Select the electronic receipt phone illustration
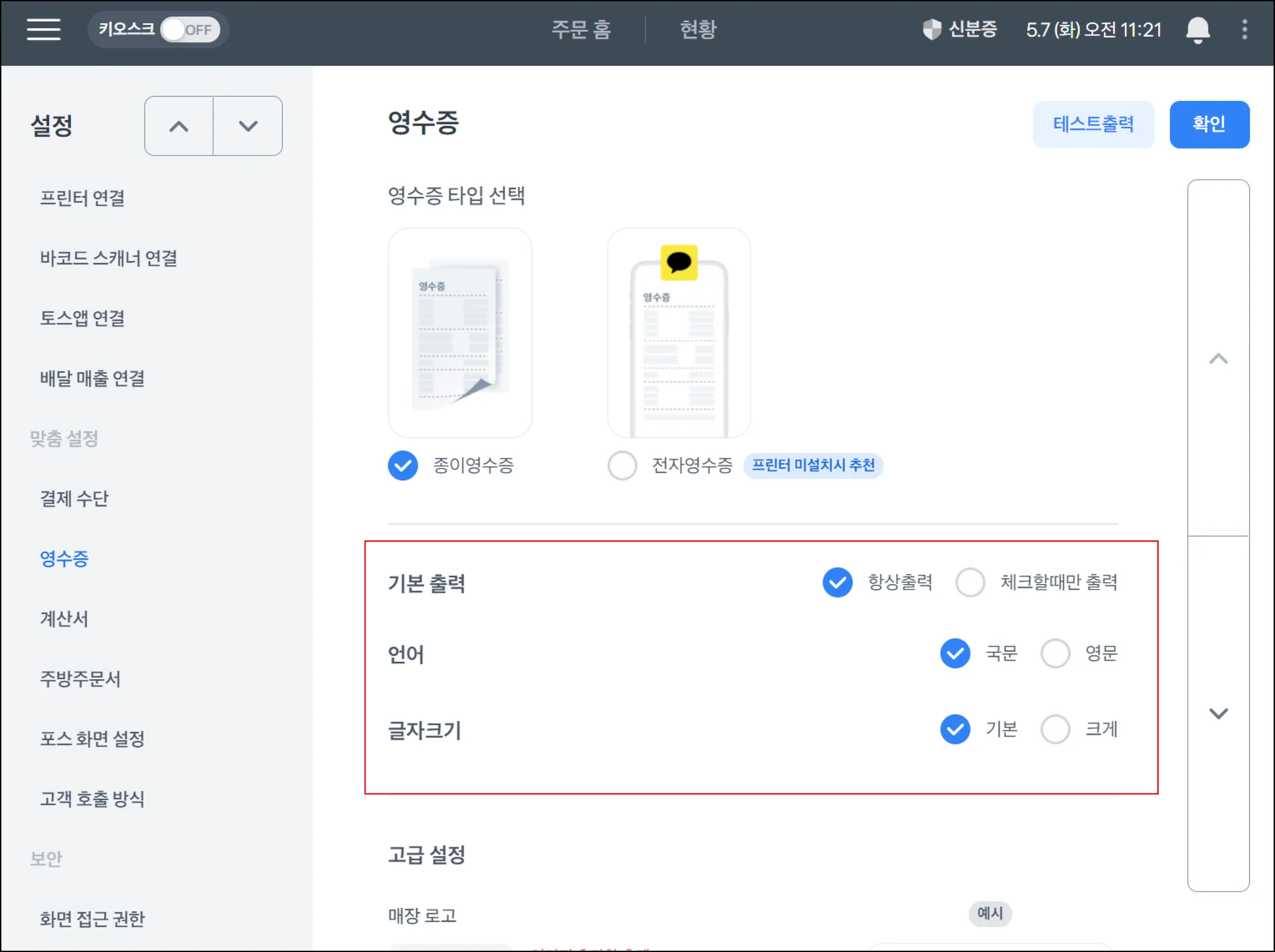Image resolution: width=1275 pixels, height=952 pixels. tap(679, 332)
